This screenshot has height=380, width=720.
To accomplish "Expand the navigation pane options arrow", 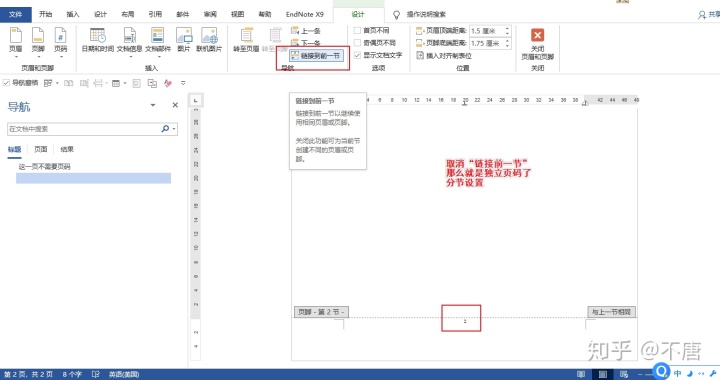I will point(153,105).
